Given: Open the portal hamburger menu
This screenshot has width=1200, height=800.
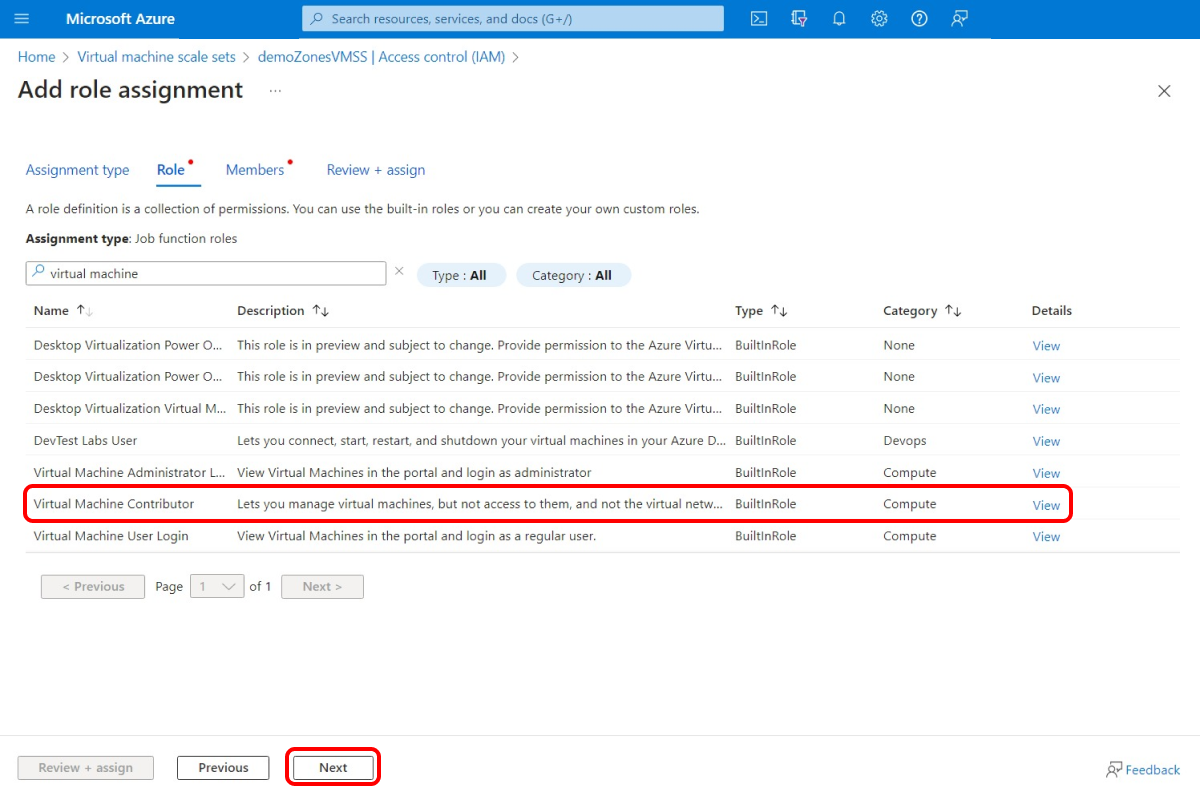Looking at the screenshot, I should click(22, 18).
